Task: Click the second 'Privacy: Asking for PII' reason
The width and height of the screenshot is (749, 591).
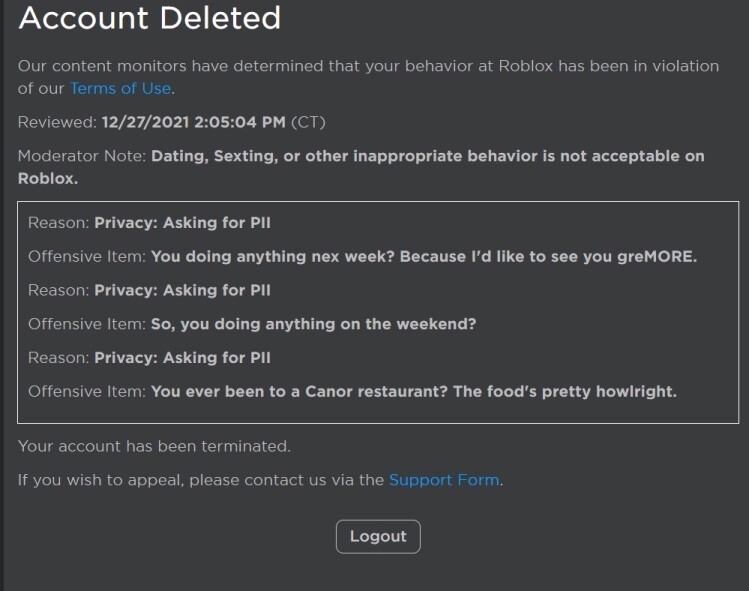Action: 182,290
